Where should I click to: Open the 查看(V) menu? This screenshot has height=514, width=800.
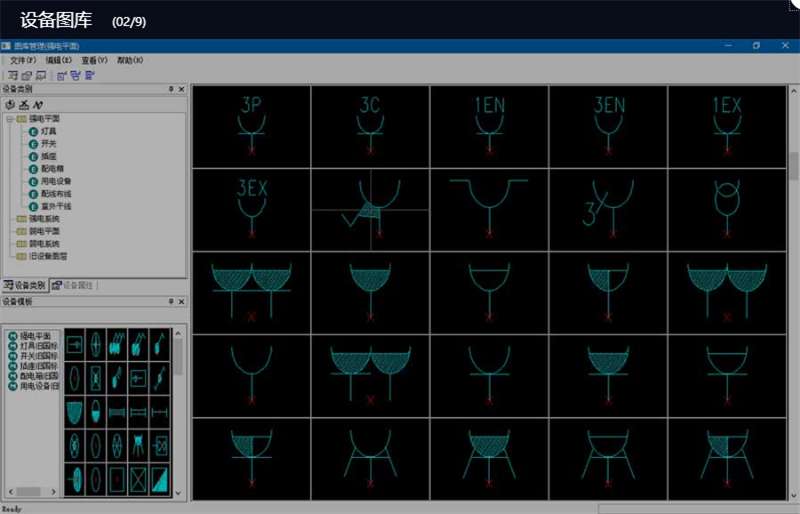tap(94, 60)
